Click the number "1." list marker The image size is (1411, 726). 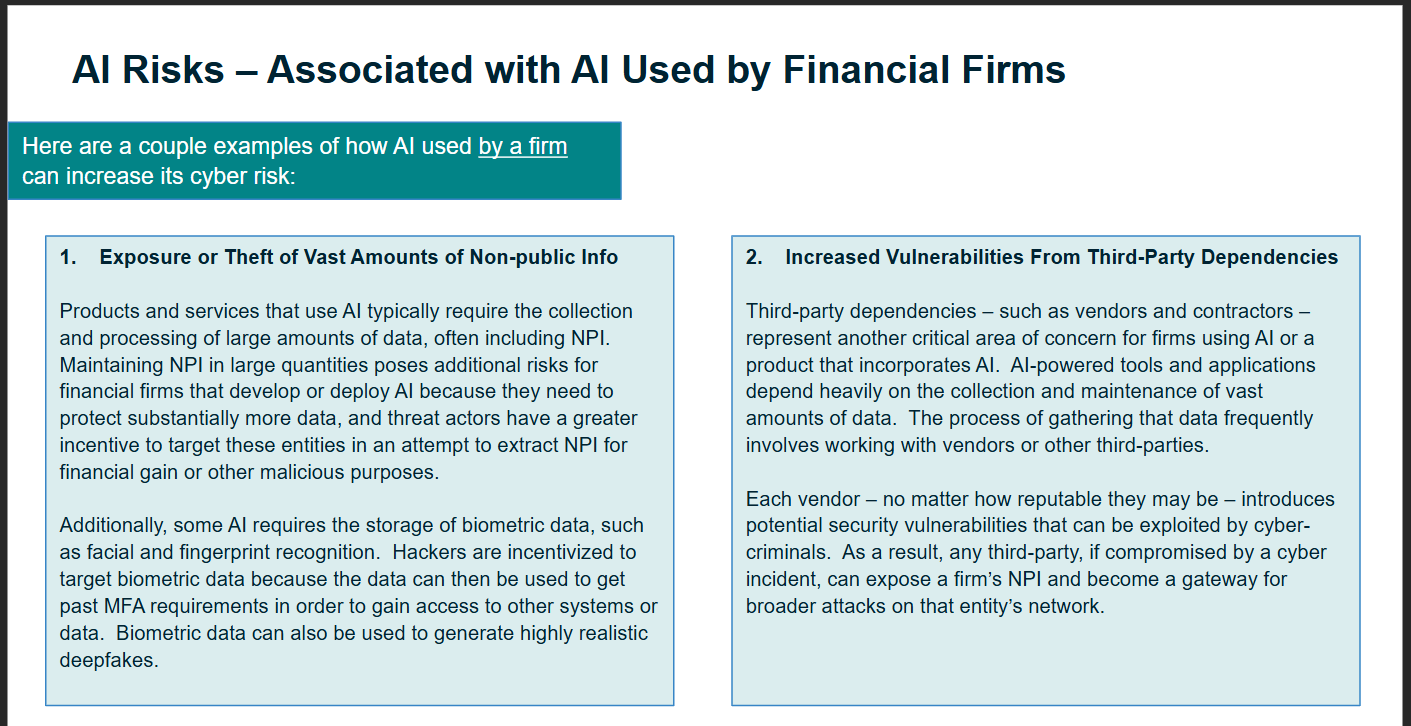tap(68, 257)
